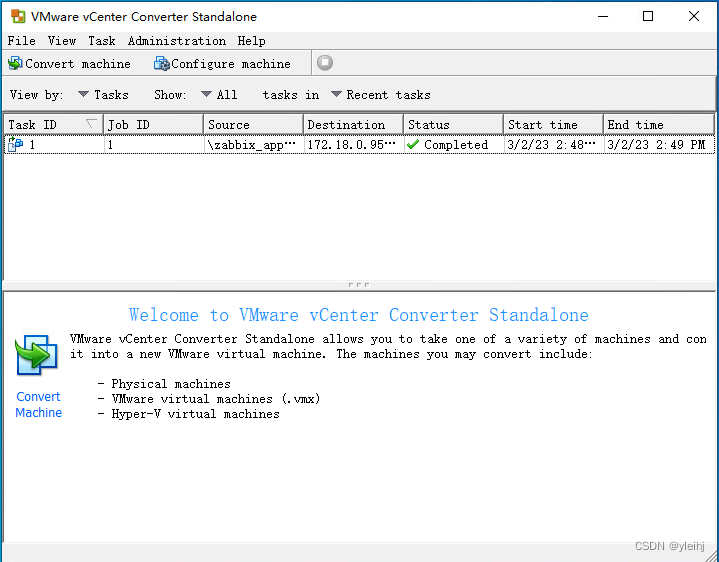Sort by Job ID column header
Image resolution: width=719 pixels, height=562 pixels.
(x=154, y=125)
